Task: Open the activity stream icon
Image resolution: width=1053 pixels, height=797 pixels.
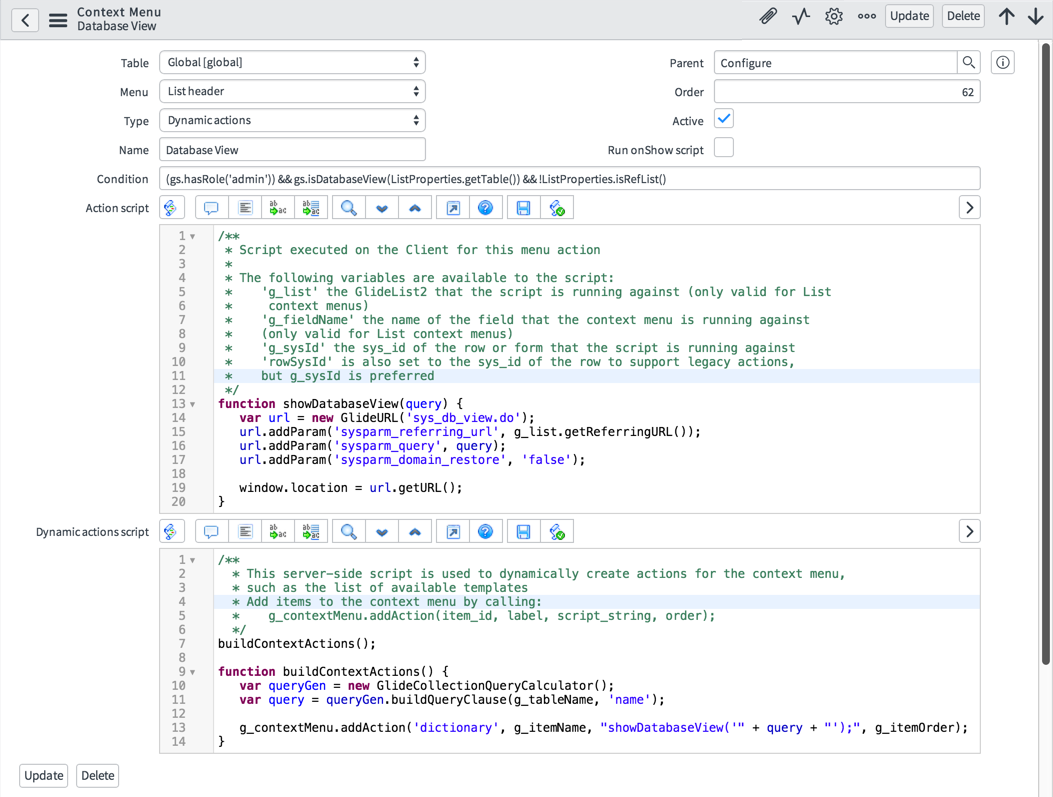Action: tap(800, 16)
